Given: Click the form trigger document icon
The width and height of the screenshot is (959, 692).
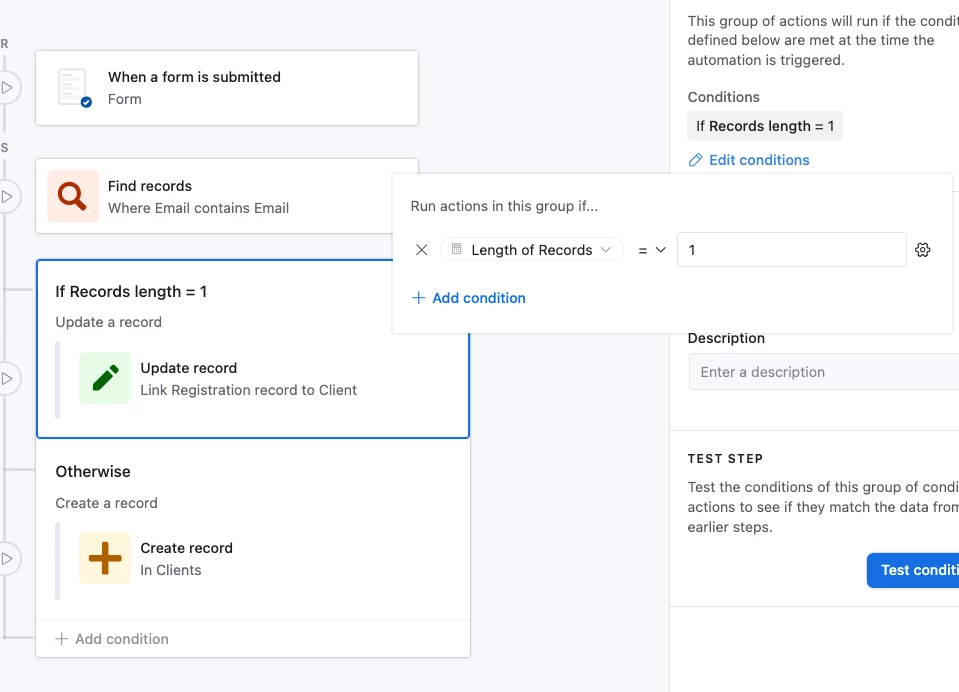Looking at the screenshot, I should [73, 88].
